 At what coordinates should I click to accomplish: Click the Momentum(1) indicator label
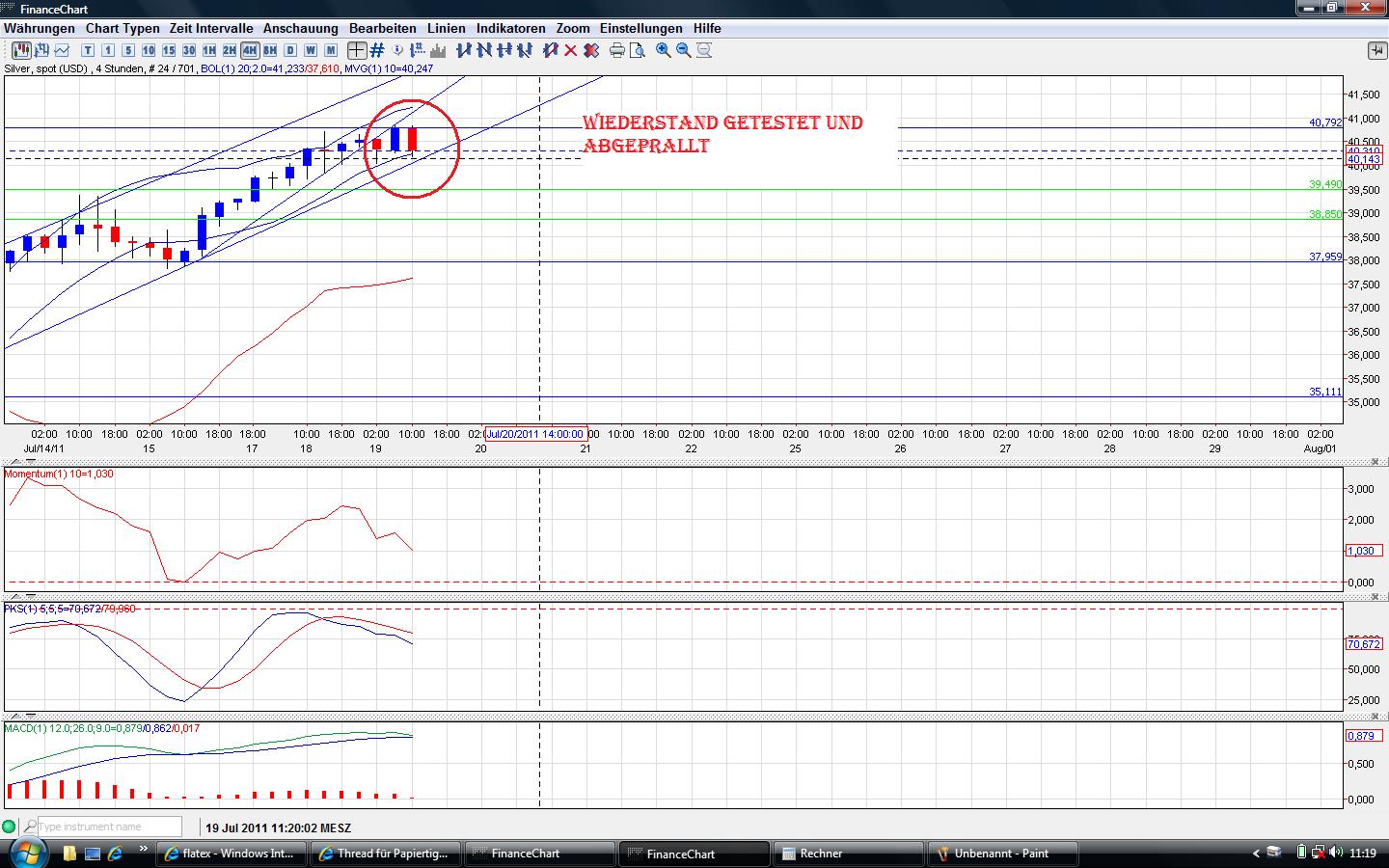[59, 474]
